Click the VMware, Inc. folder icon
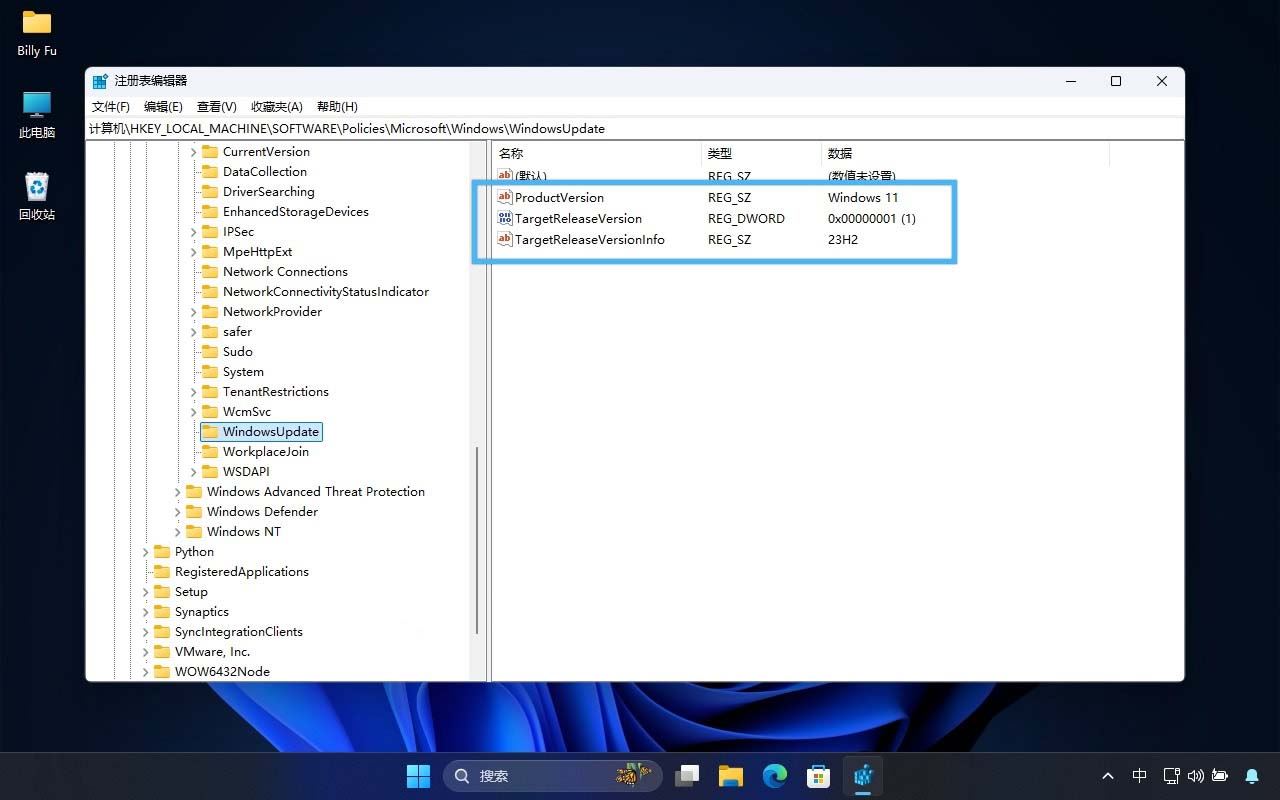The height and width of the screenshot is (800, 1280). pyautogui.click(x=162, y=652)
